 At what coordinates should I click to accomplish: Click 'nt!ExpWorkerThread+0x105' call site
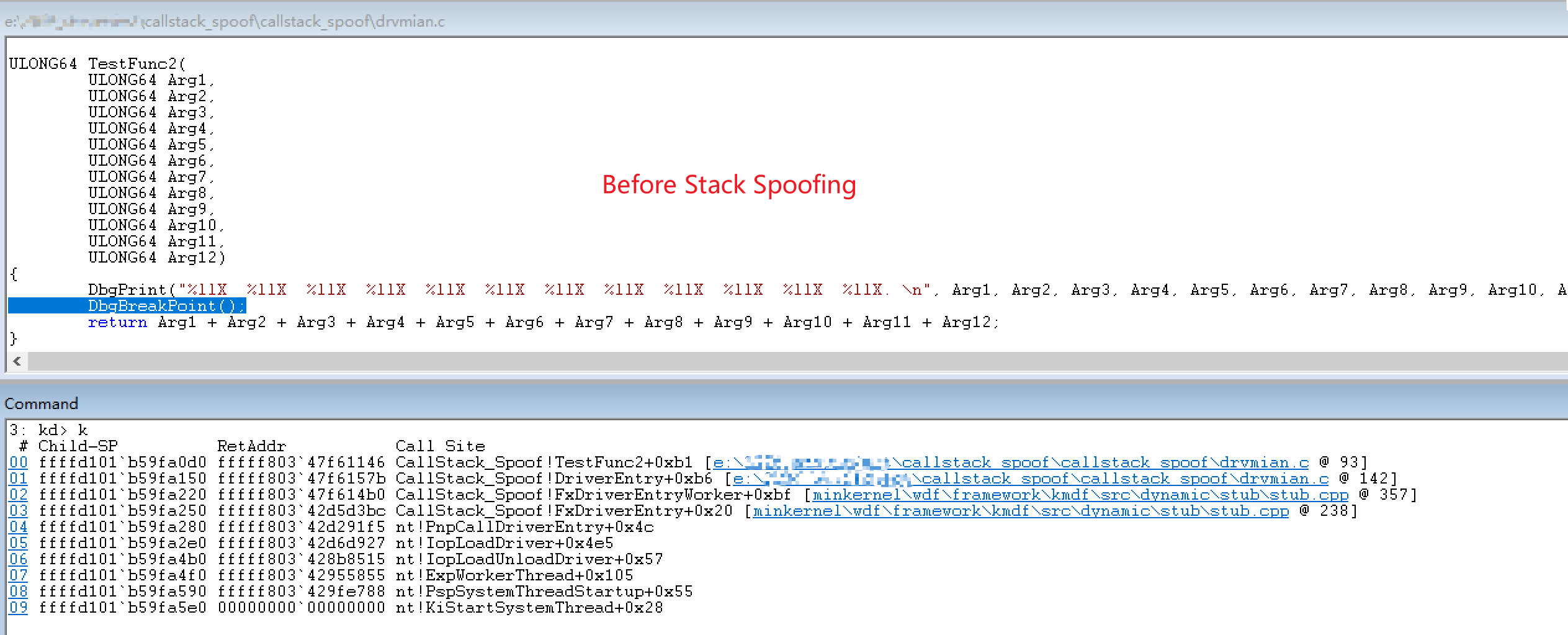514,575
